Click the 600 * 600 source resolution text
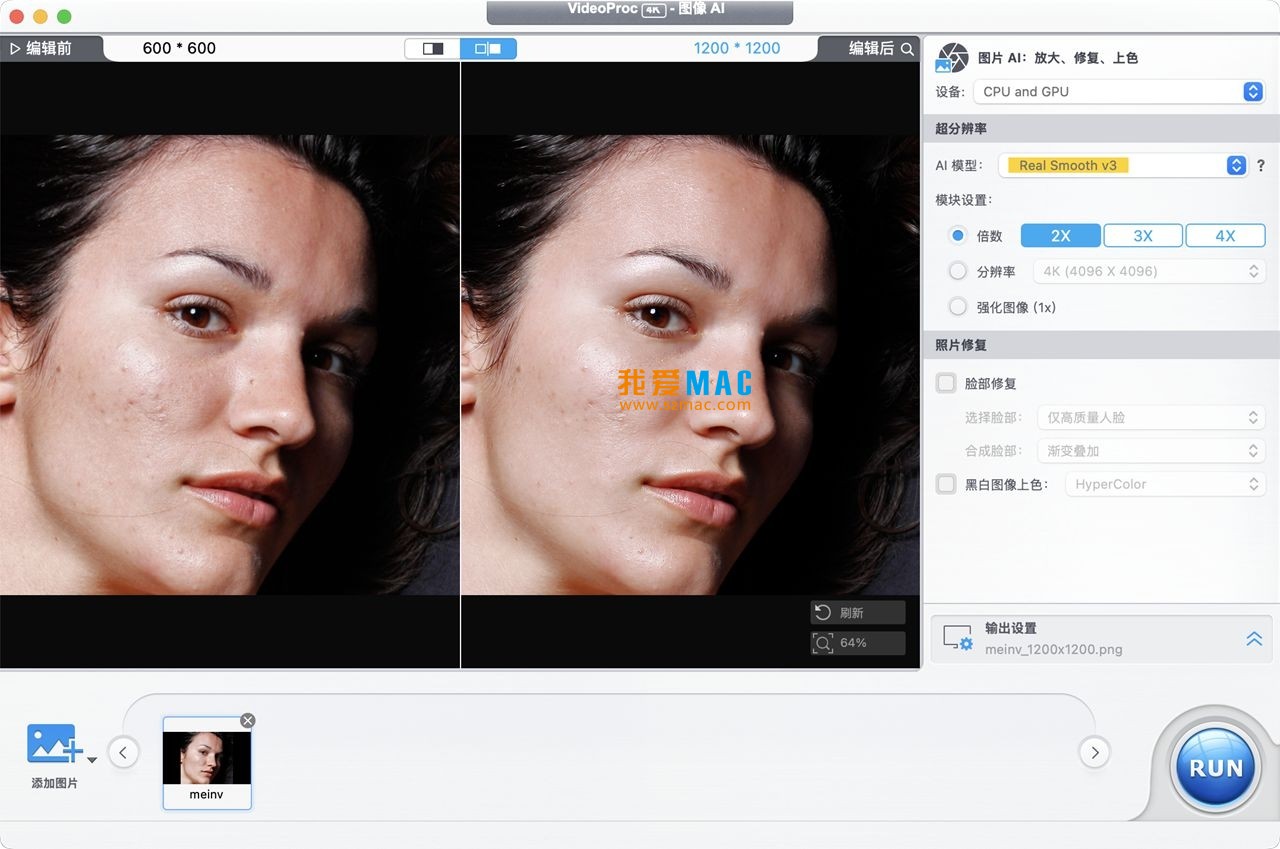The image size is (1280, 849). pyautogui.click(x=179, y=48)
